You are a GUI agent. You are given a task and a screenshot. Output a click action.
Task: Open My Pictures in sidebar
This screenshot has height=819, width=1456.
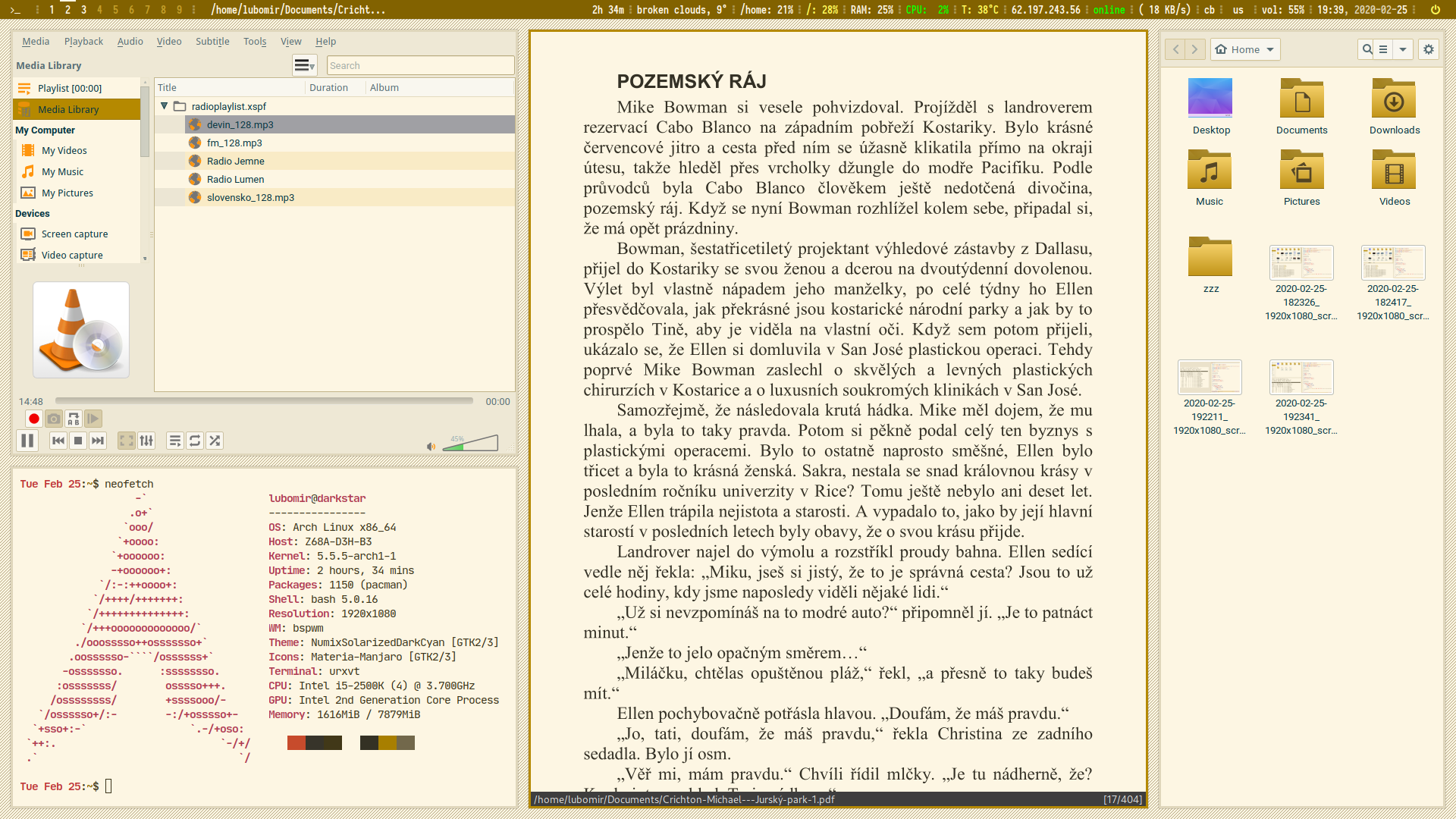point(77,193)
